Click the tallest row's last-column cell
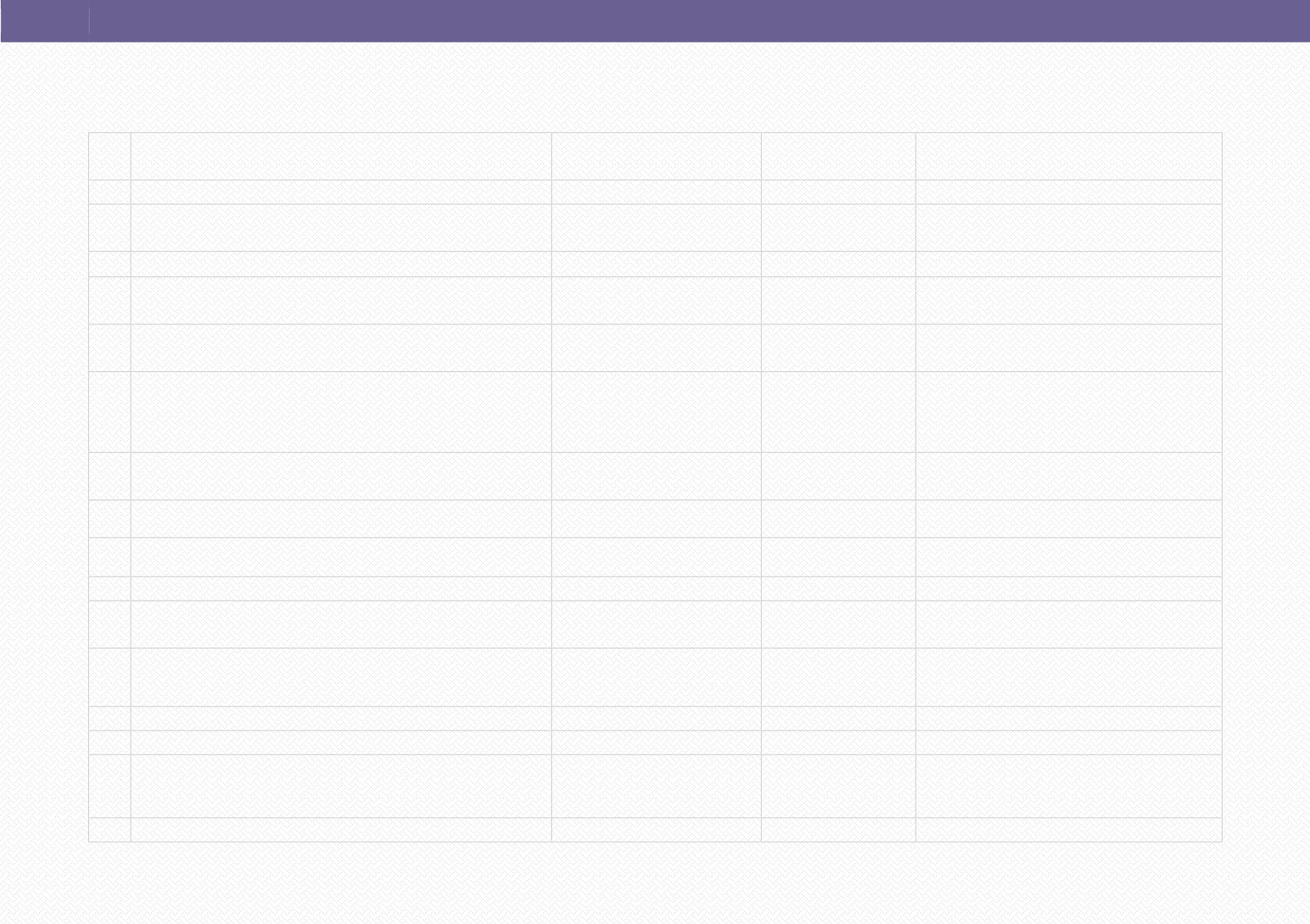The height and width of the screenshot is (924, 1310). (1069, 412)
